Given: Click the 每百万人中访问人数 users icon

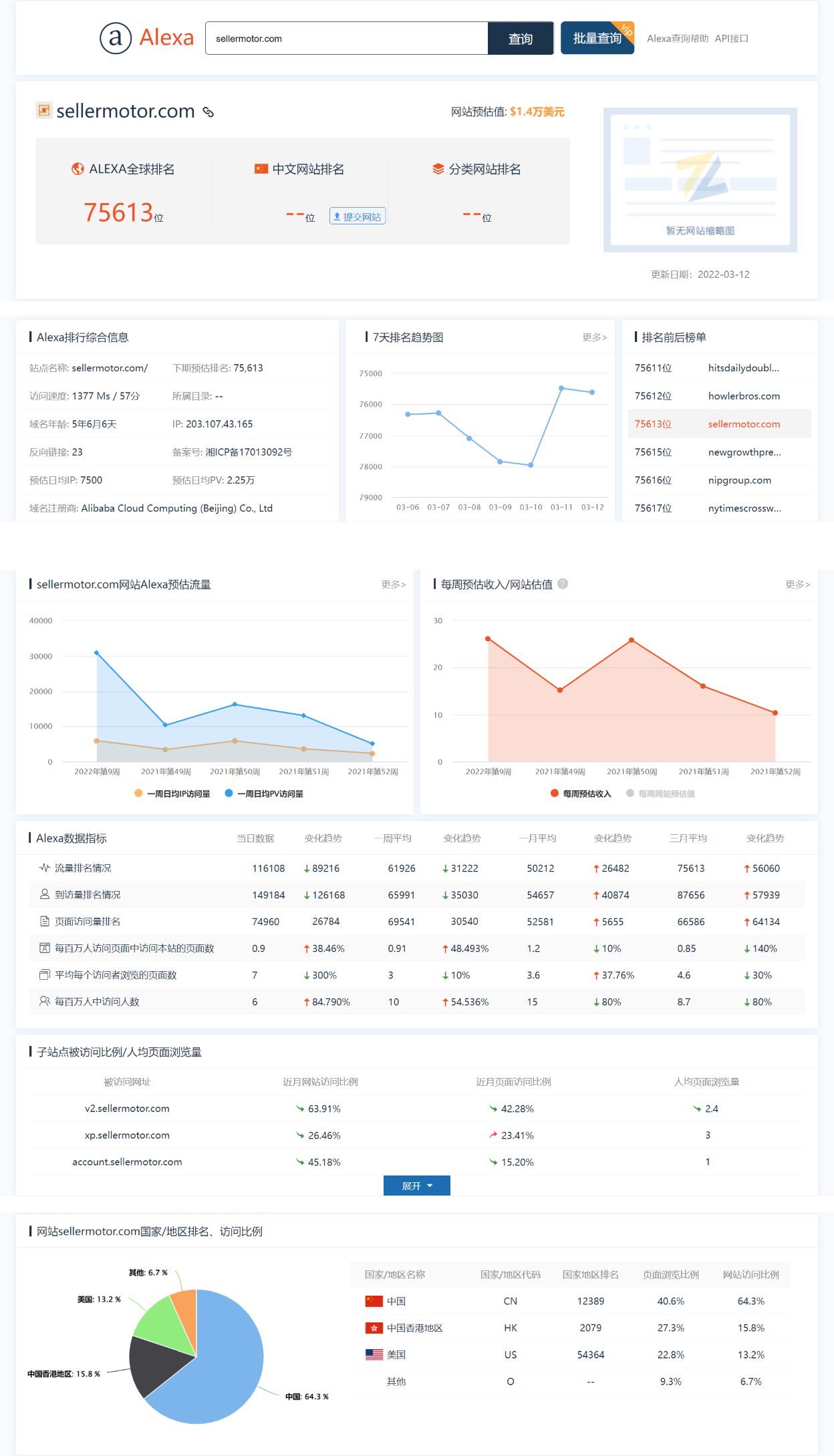Looking at the screenshot, I should coord(45,1001).
